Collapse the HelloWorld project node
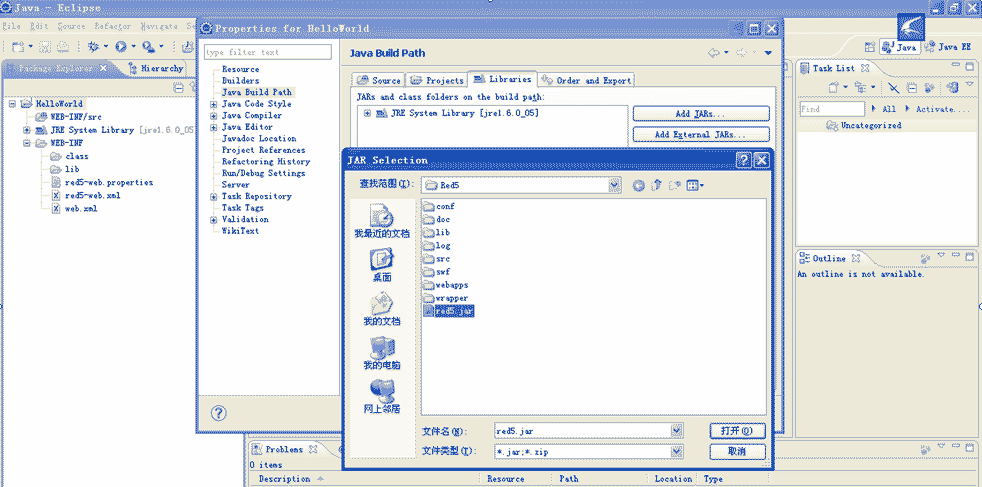982x487 pixels. (13, 103)
